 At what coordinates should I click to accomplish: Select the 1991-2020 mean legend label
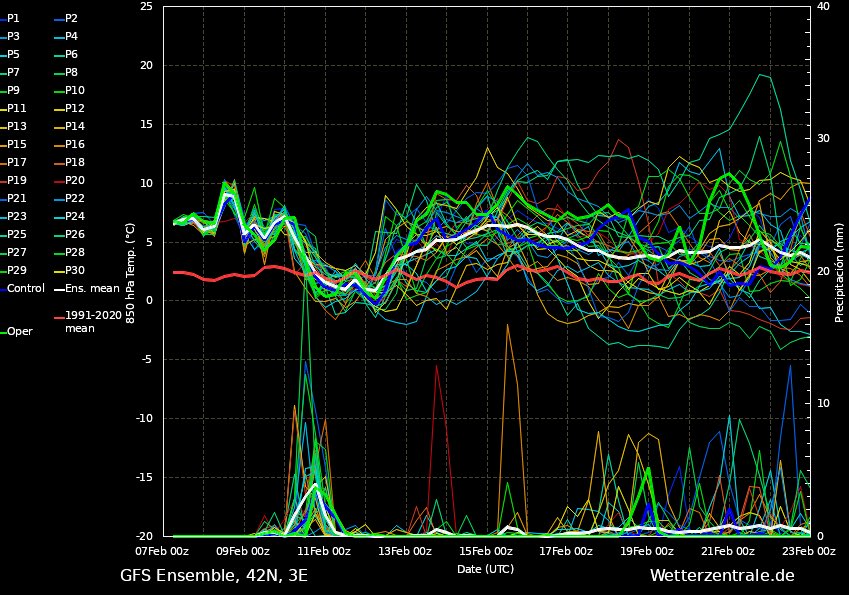pos(88,322)
